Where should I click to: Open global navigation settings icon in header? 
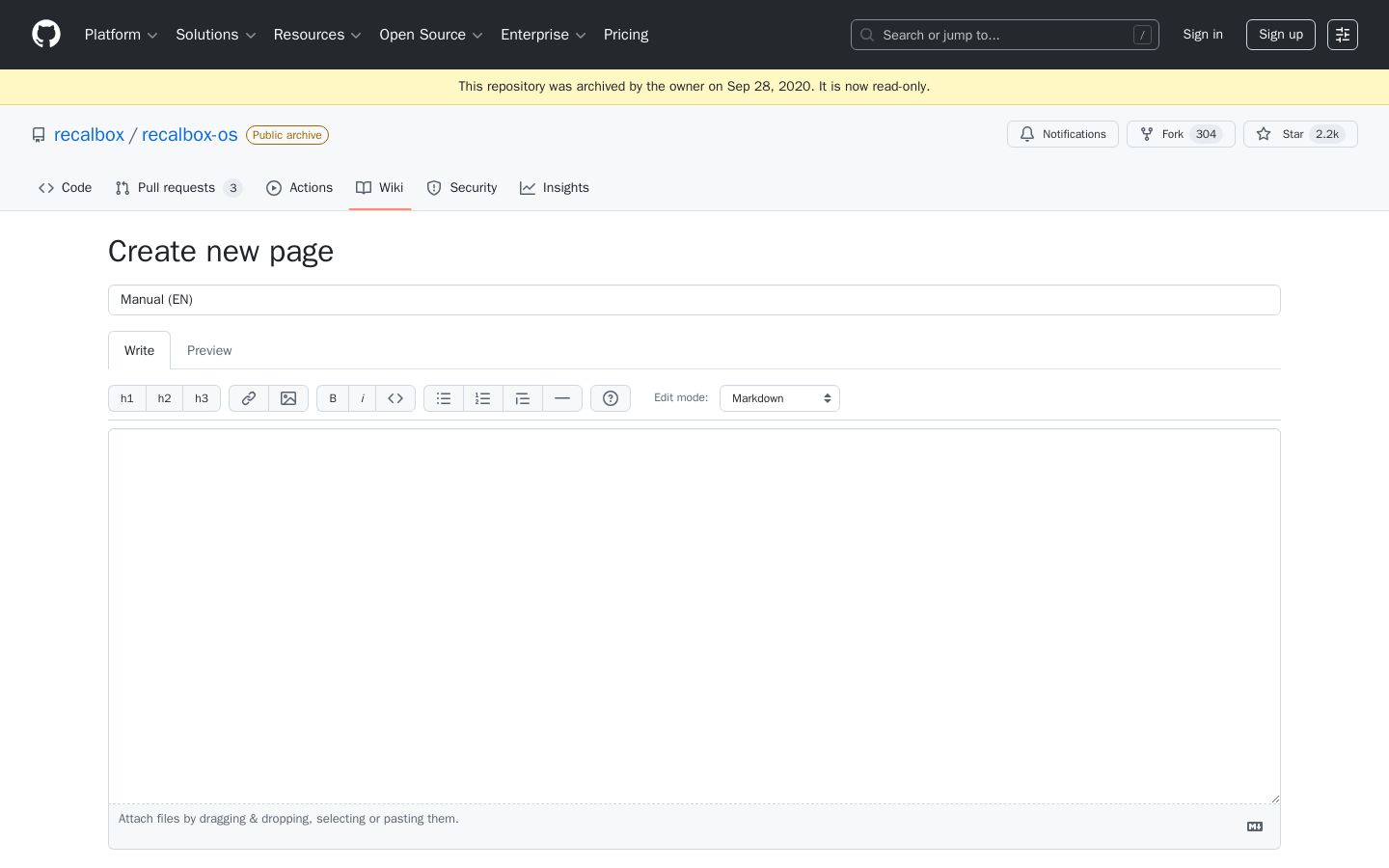pos(1343,35)
